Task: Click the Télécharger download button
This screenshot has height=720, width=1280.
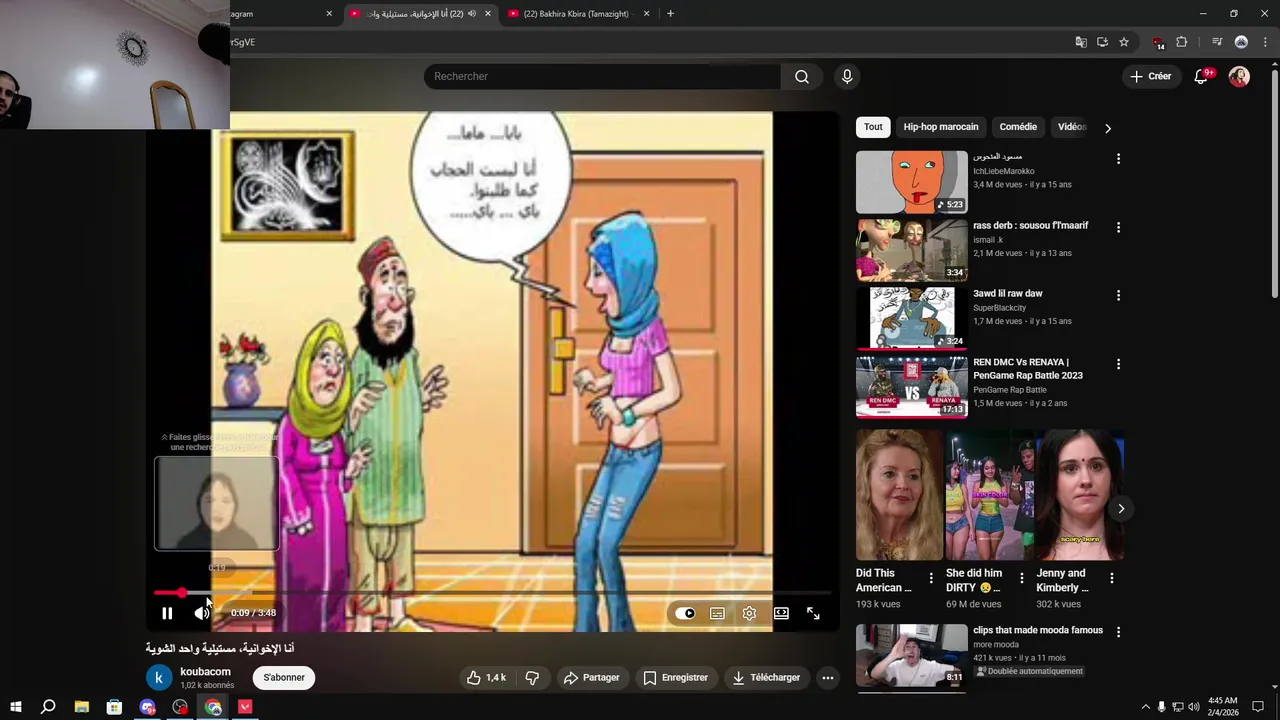Action: [766, 677]
